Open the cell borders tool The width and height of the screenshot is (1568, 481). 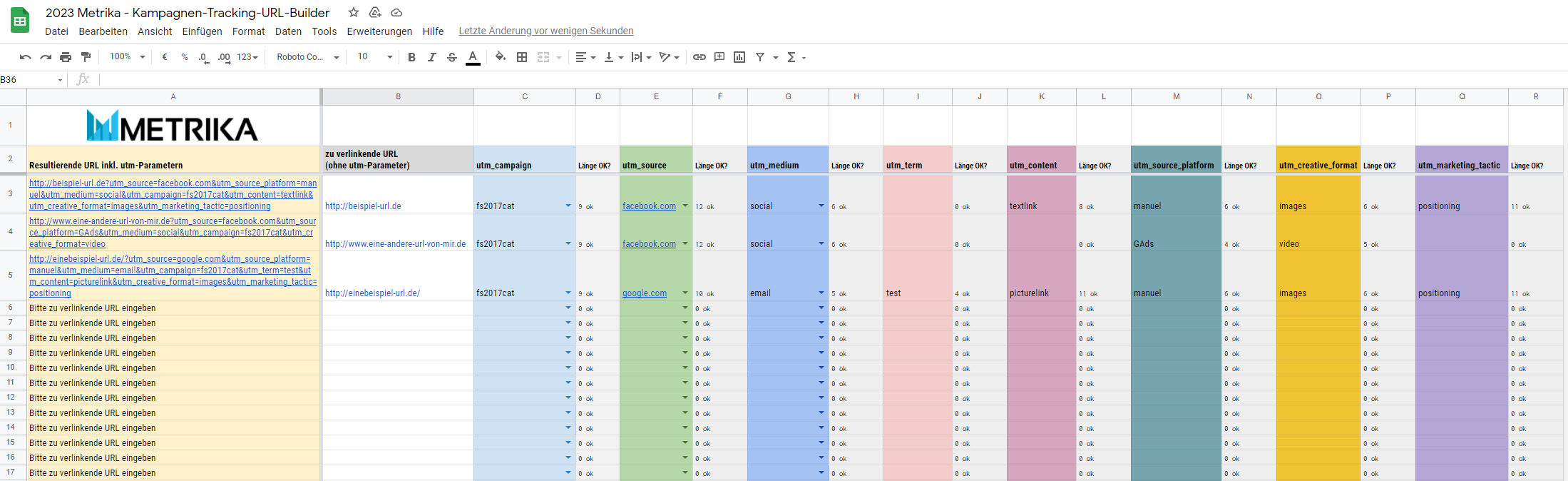(522, 57)
